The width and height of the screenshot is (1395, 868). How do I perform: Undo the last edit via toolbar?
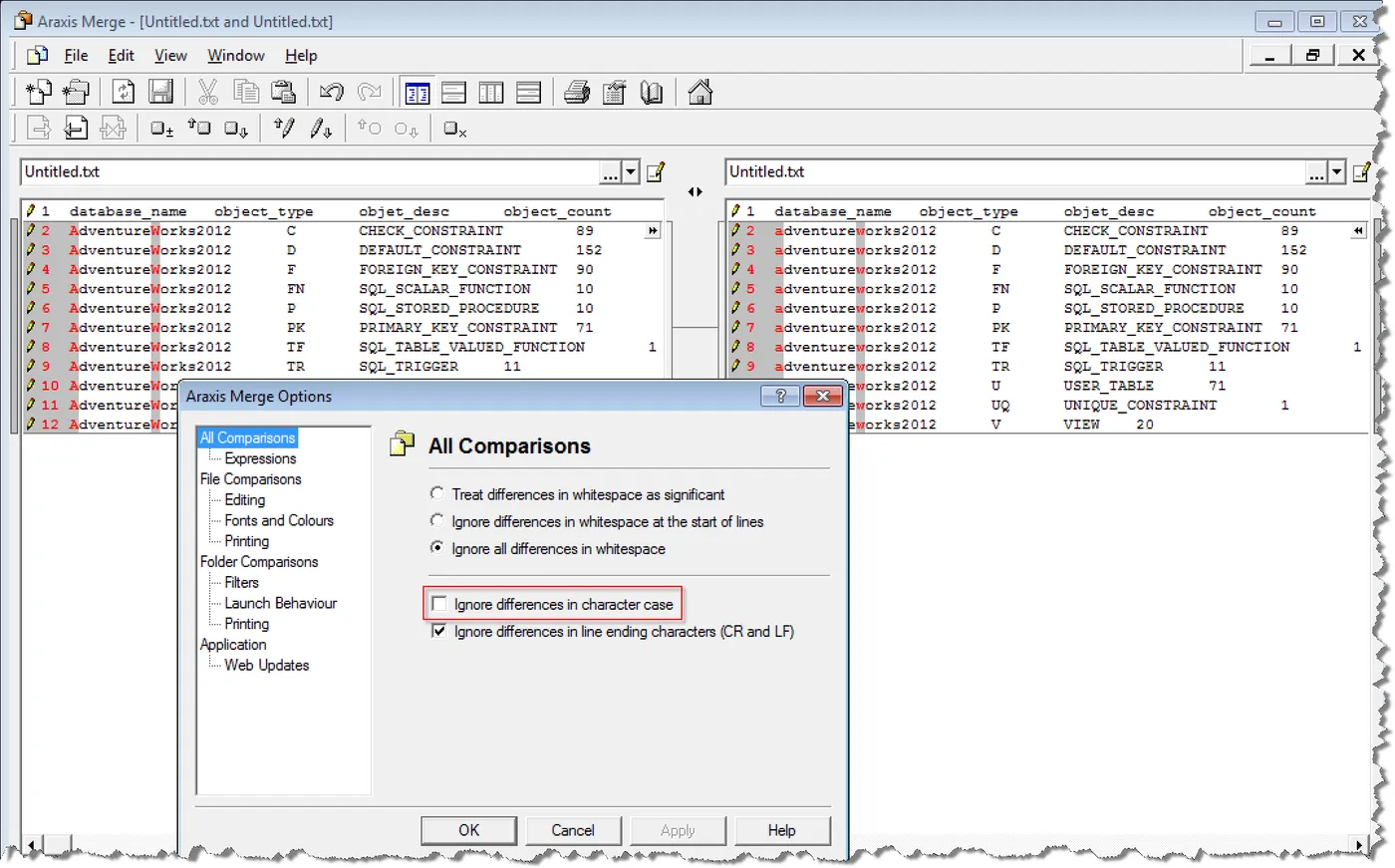pyautogui.click(x=331, y=93)
